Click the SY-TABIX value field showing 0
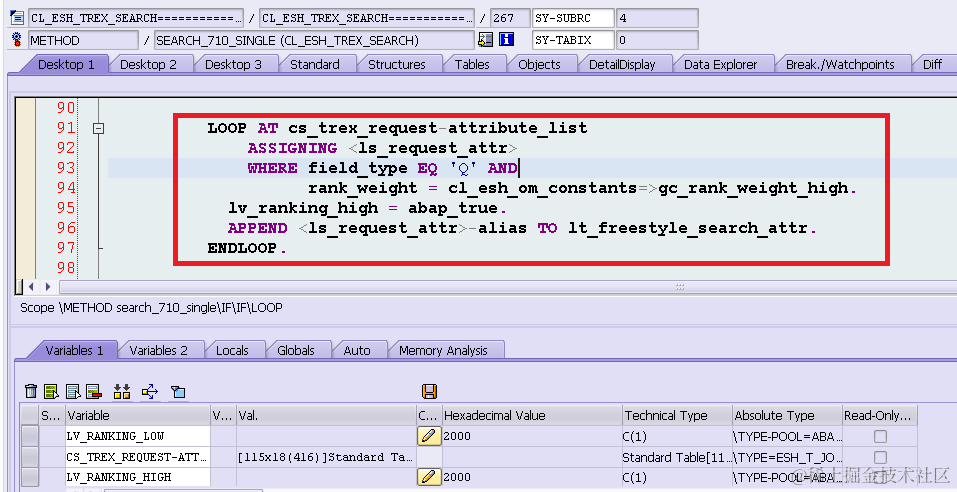The image size is (957, 492). click(x=657, y=40)
